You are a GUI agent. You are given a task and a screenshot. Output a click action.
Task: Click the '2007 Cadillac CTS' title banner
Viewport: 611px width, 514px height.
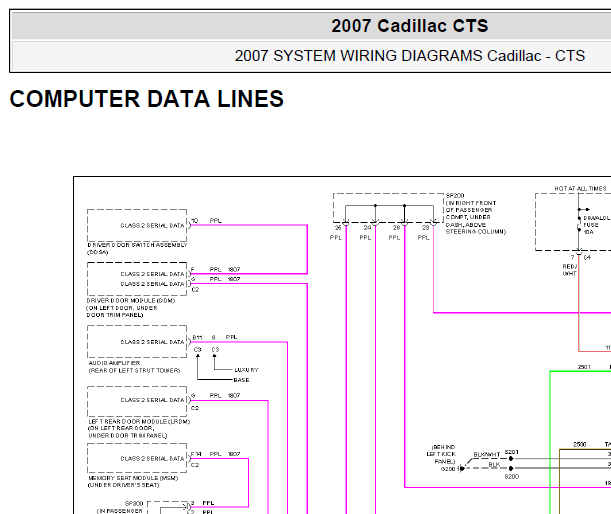tap(410, 26)
